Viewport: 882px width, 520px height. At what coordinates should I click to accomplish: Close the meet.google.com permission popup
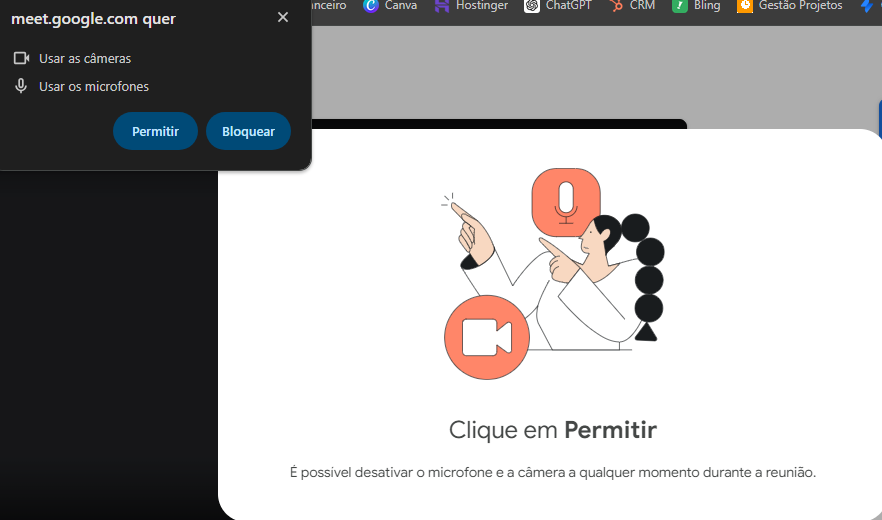283,17
